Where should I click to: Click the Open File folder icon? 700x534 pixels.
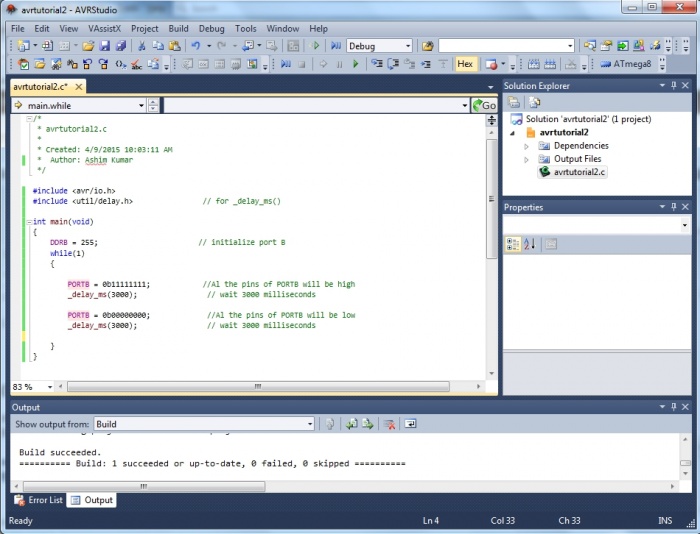coord(88,46)
